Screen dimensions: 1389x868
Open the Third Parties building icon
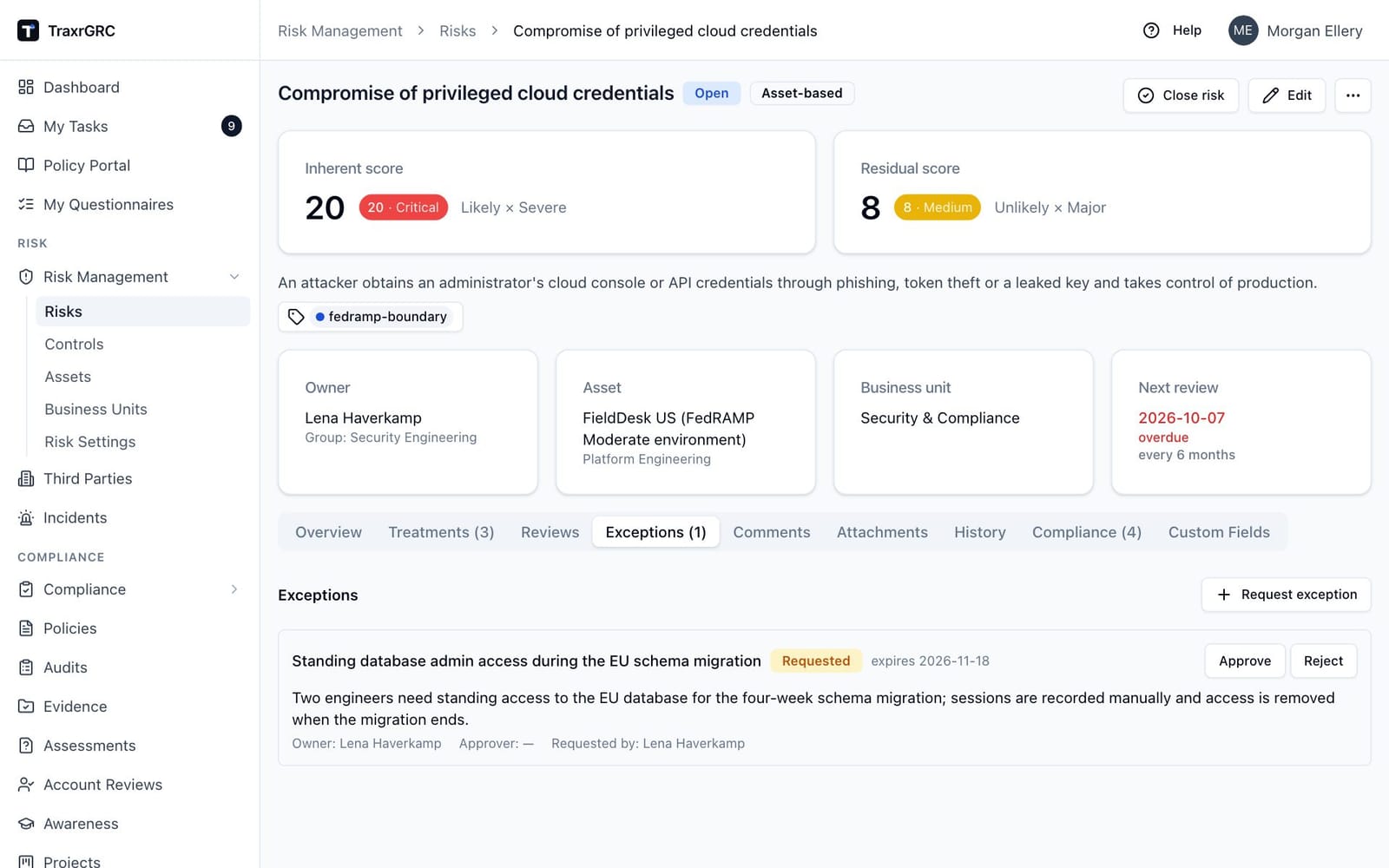point(26,479)
